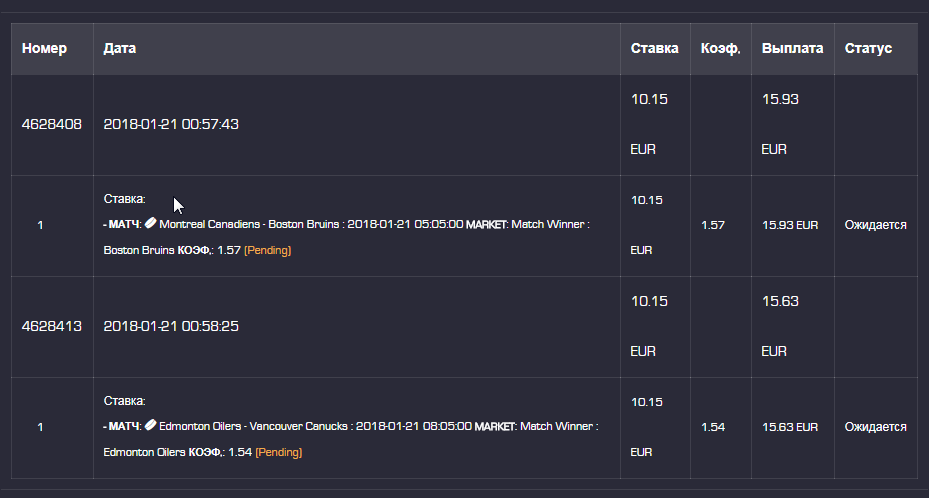This screenshot has height=498, width=929.
Task: Open bet number 4628413
Action: [x=52, y=326]
